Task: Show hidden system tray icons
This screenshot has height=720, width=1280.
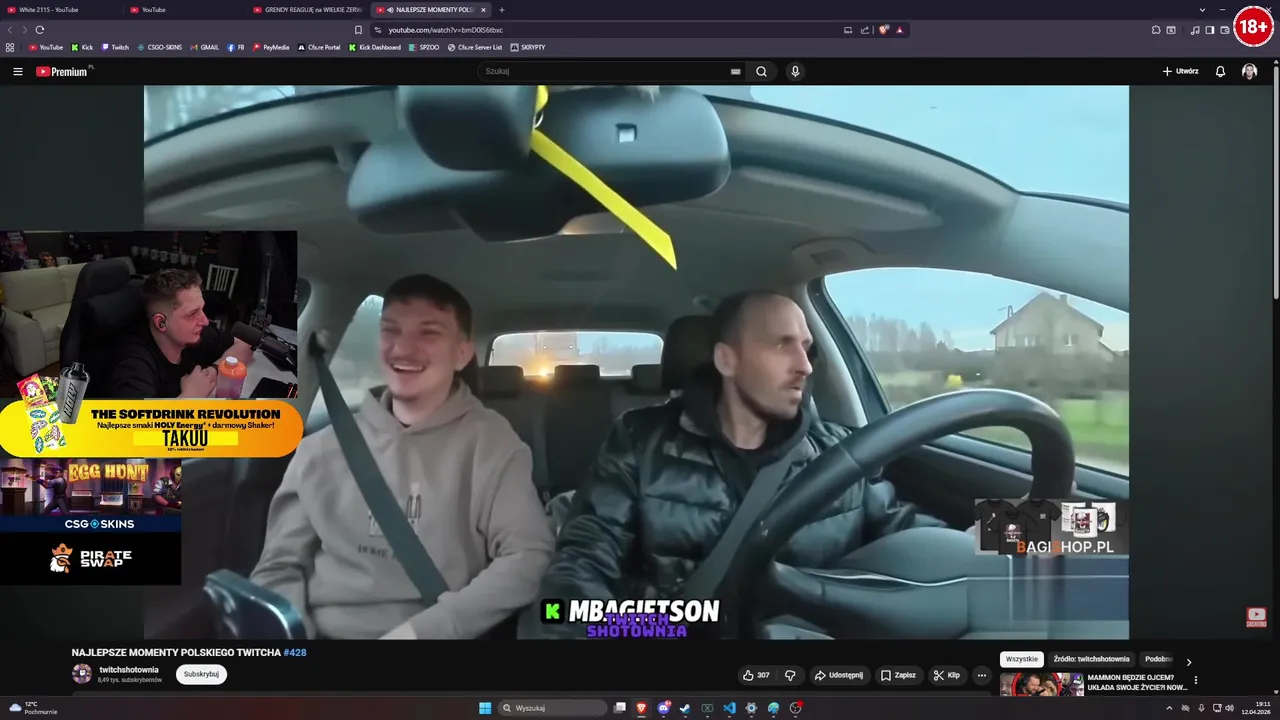Action: [1169, 708]
